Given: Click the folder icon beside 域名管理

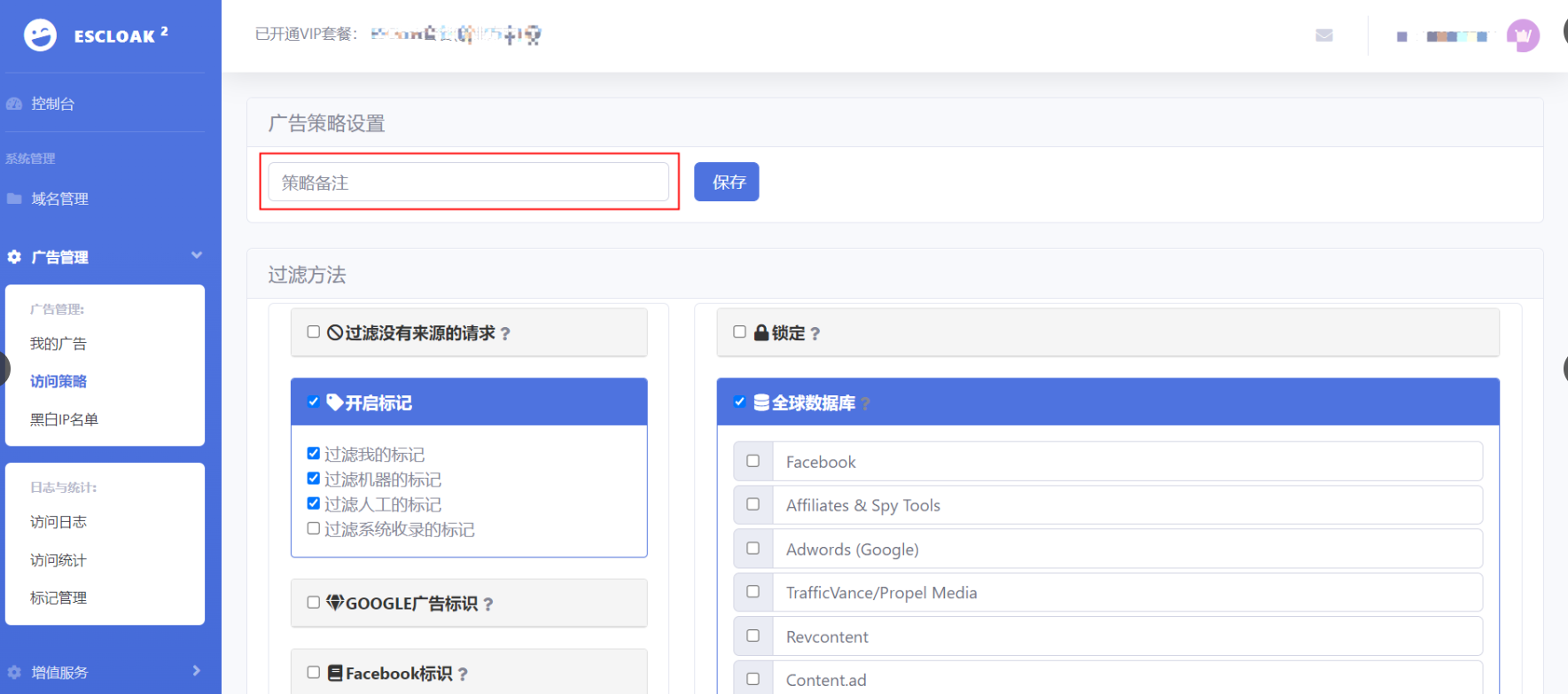Looking at the screenshot, I should (14, 199).
